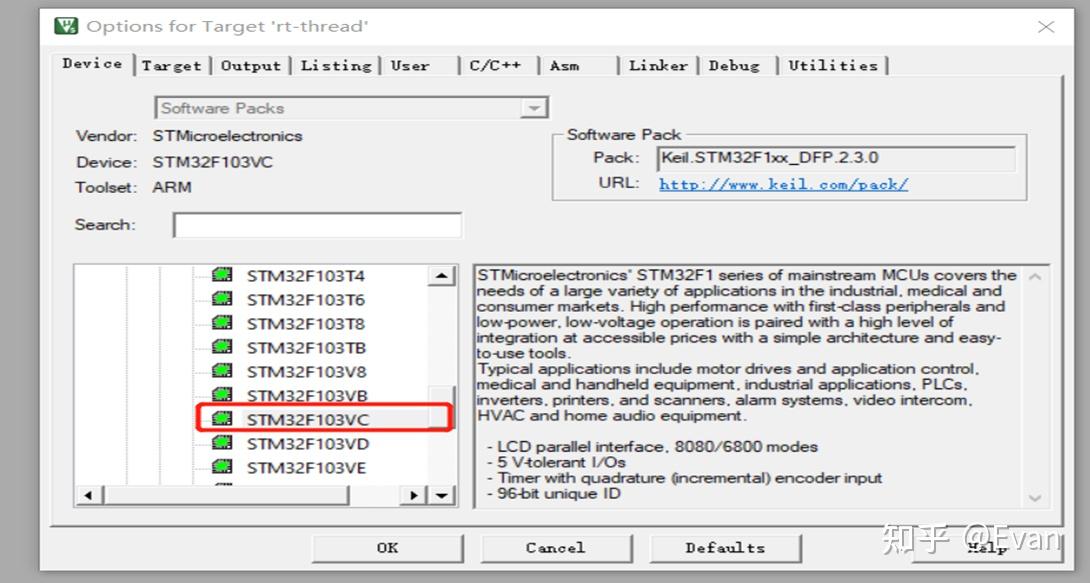1090x583 pixels.
Task: Open the Debug tab
Action: click(736, 64)
